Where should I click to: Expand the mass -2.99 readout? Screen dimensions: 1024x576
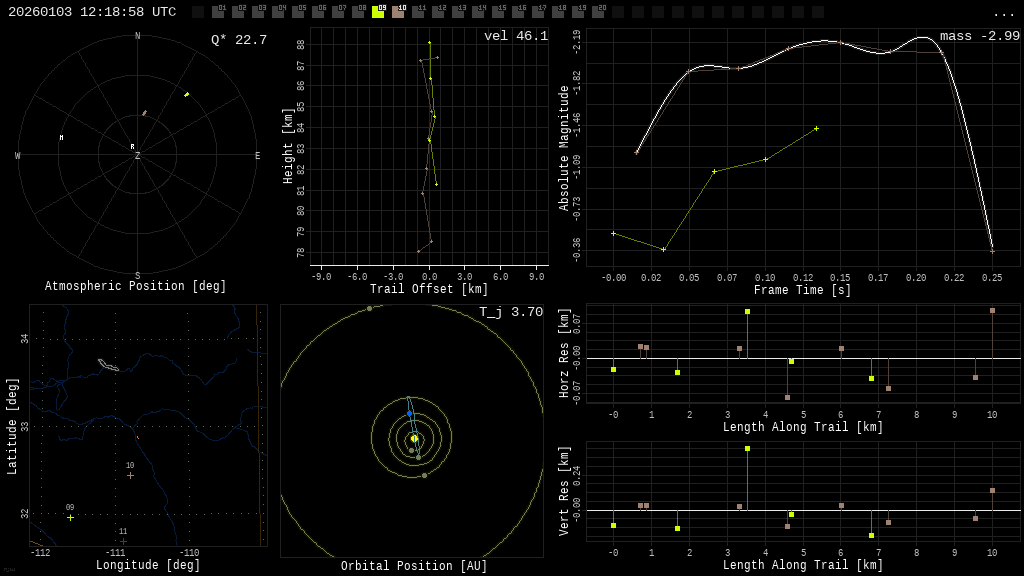point(979,37)
